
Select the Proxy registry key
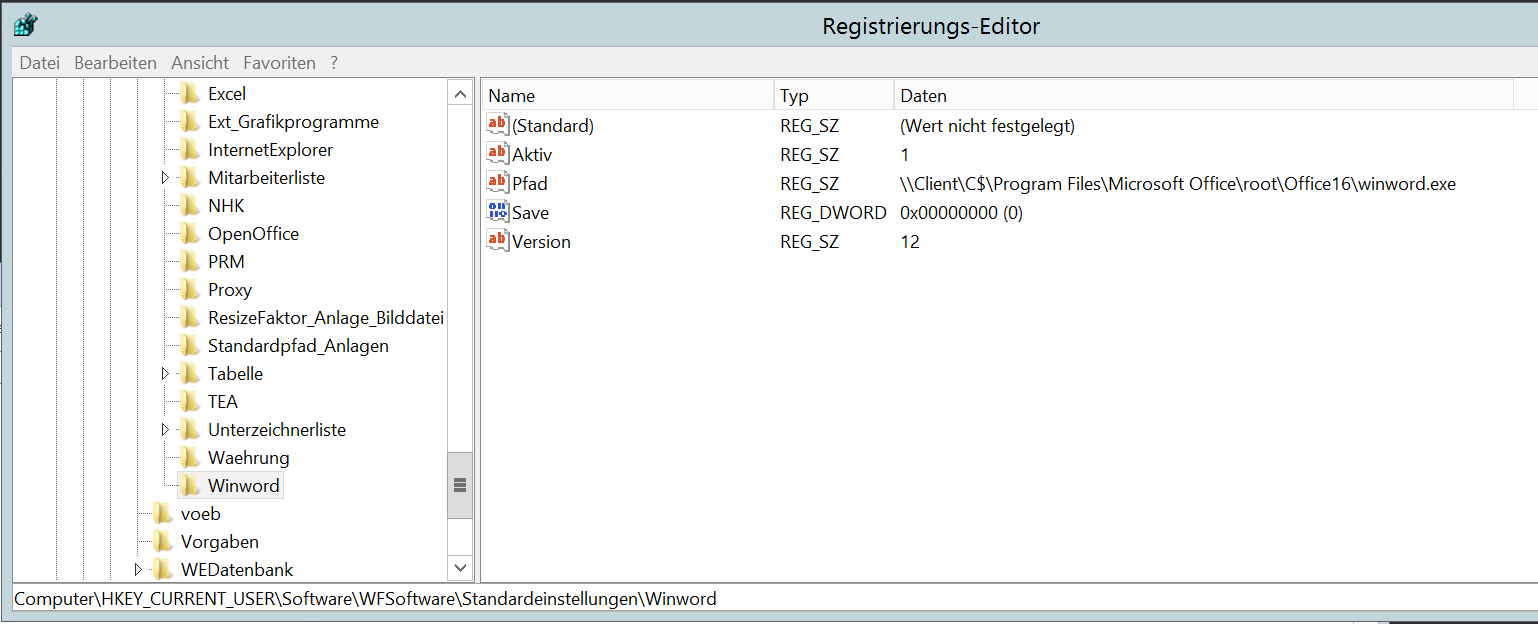(x=229, y=290)
